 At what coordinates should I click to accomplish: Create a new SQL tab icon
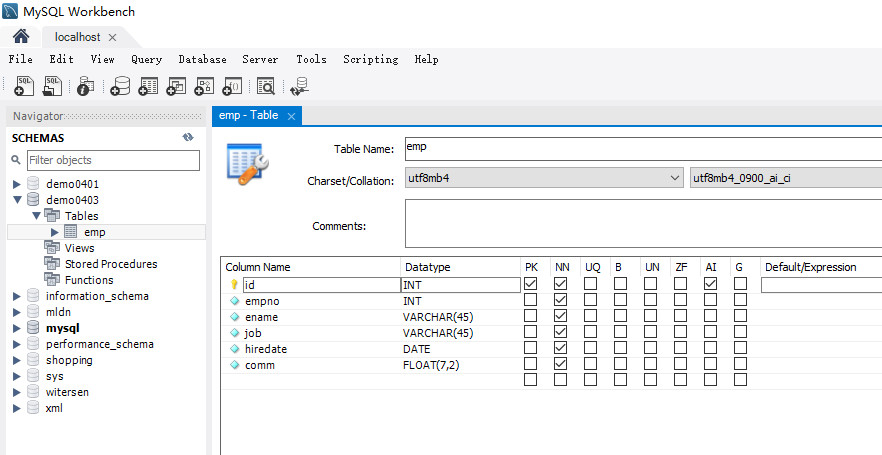pos(24,86)
